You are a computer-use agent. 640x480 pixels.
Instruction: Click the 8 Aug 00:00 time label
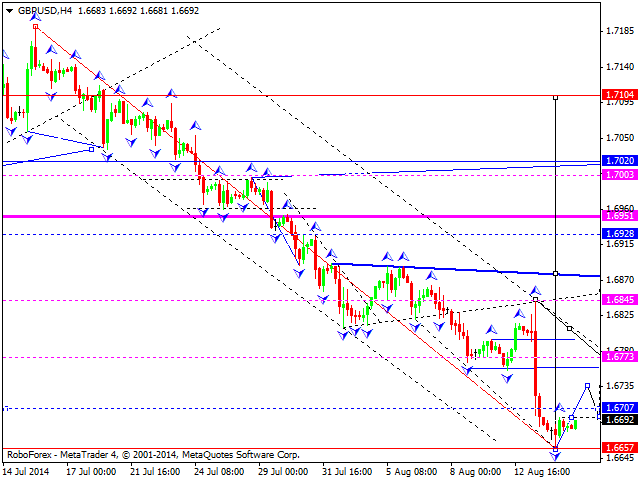pyautogui.click(x=475, y=472)
